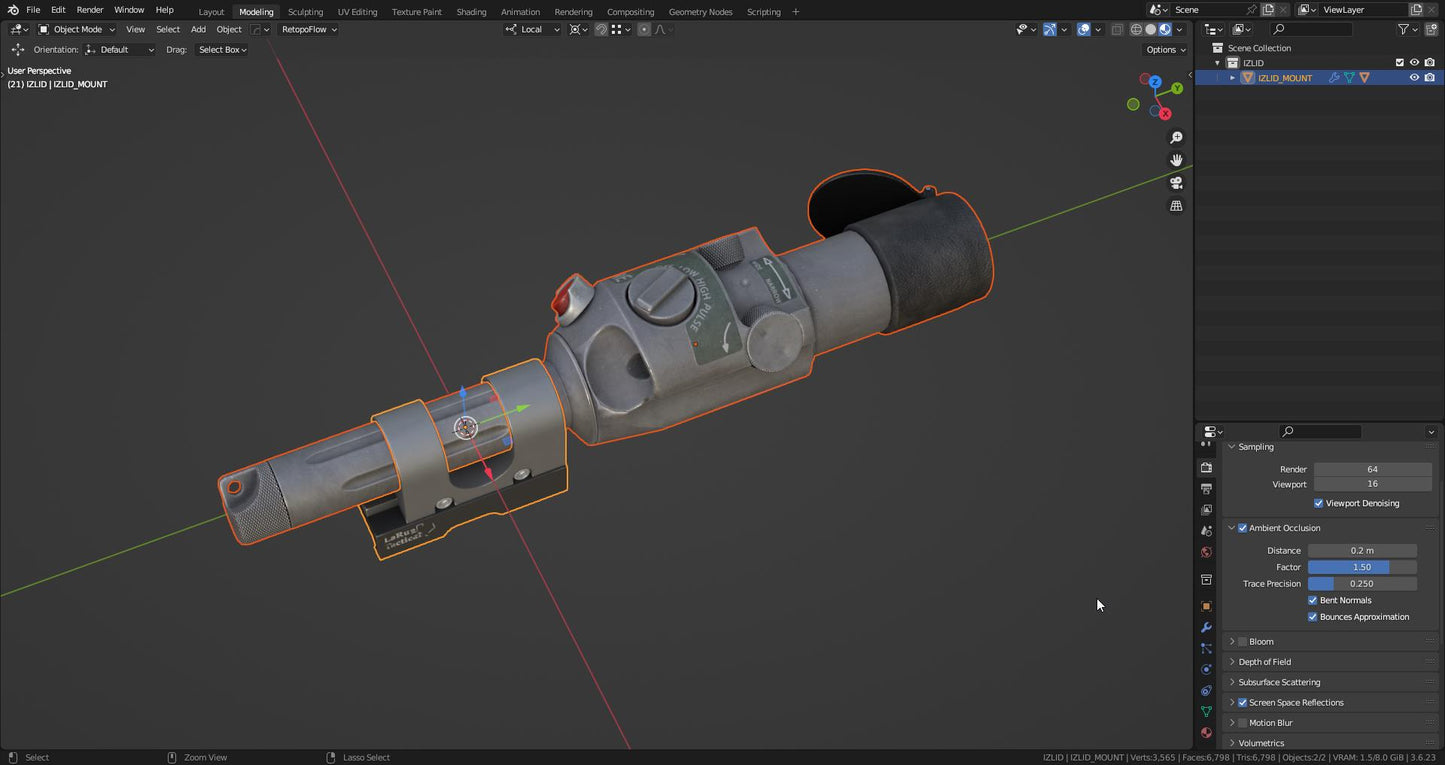The height and width of the screenshot is (765, 1445).
Task: Expand the Depth of Field section
Action: click(1264, 661)
